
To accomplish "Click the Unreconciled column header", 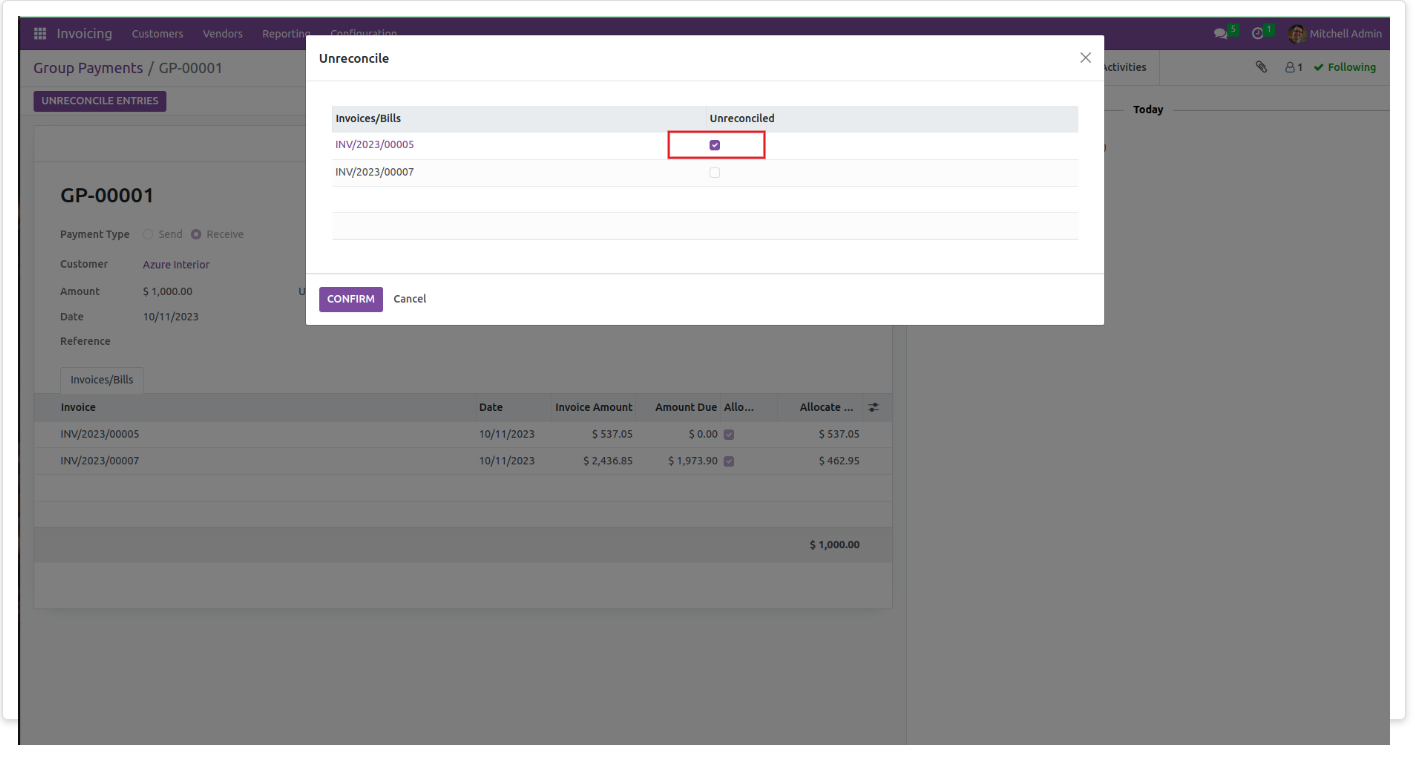I will pyautogui.click(x=742, y=118).
